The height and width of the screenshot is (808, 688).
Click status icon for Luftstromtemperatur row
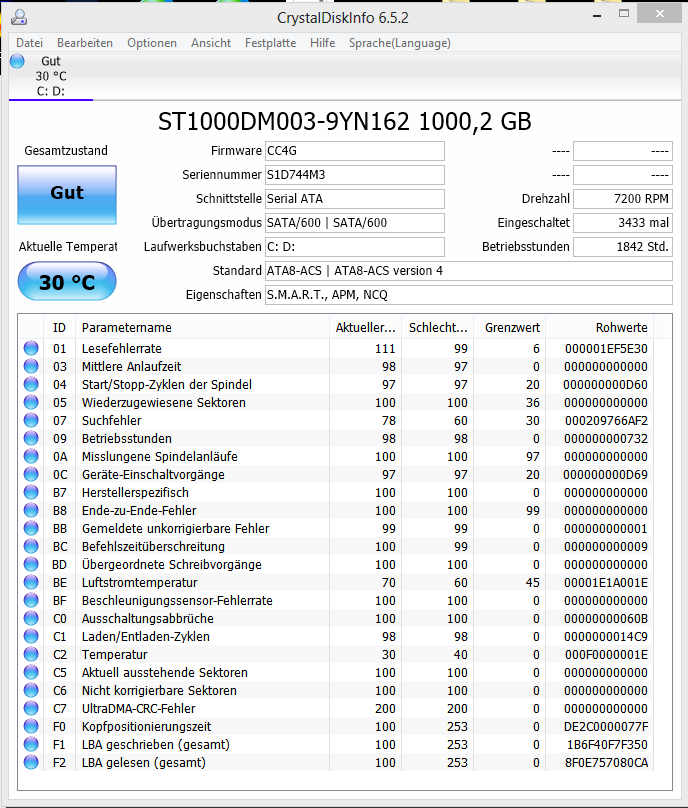point(31,583)
